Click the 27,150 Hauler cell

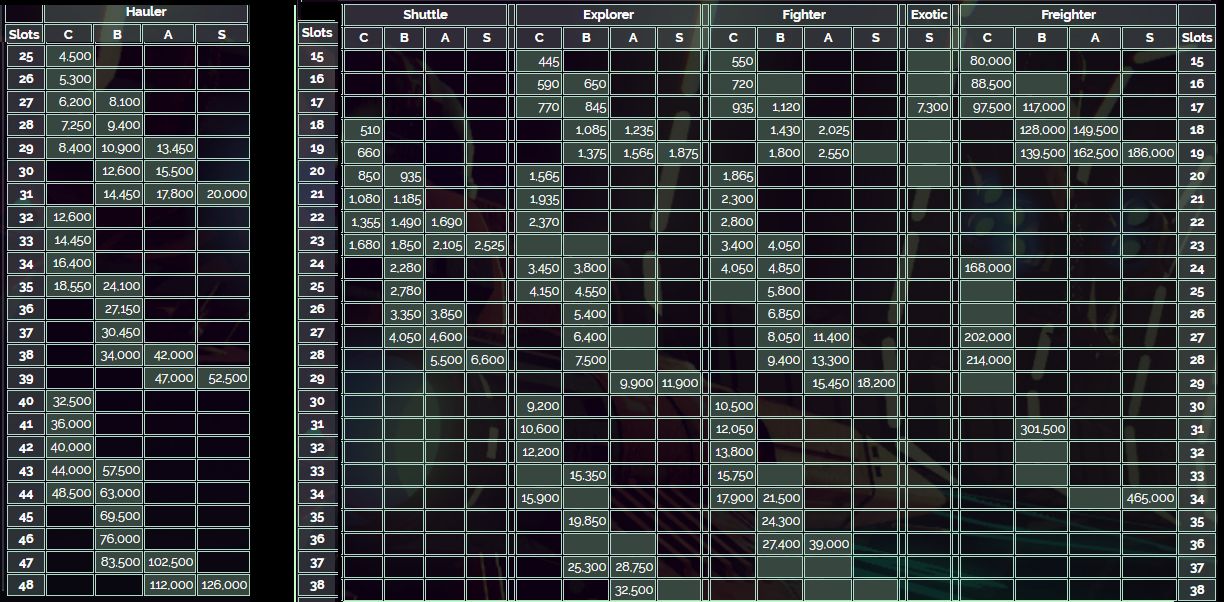click(x=119, y=309)
